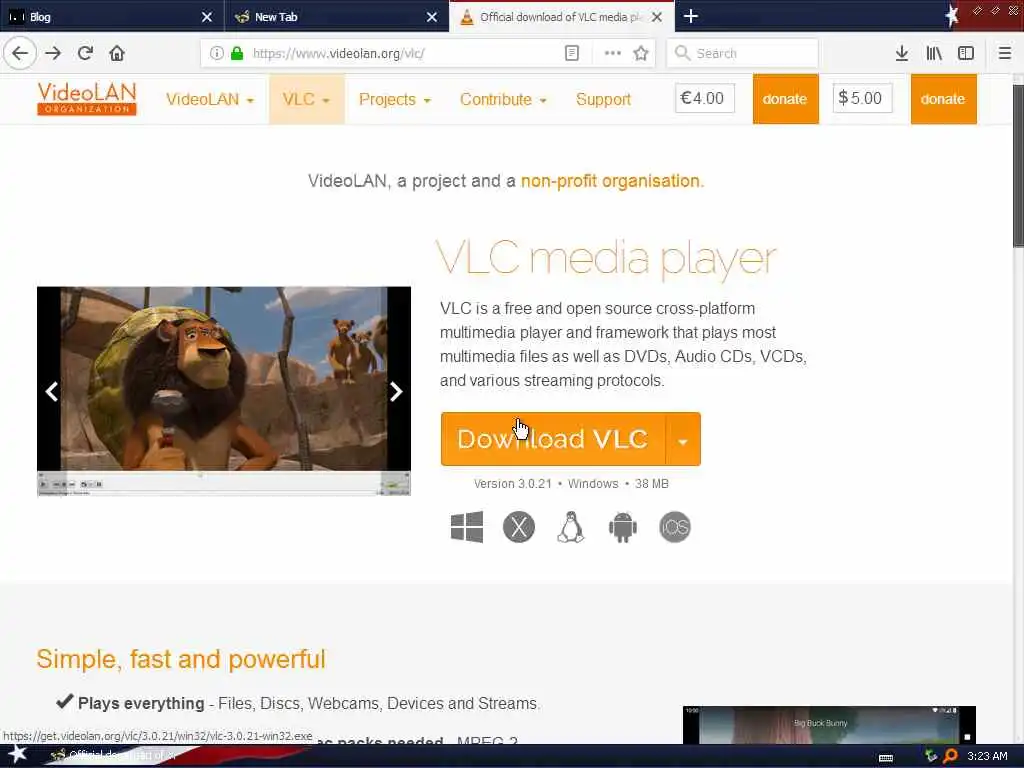Choose the Windows platform icon
The image size is (1024, 768).
coord(467,527)
